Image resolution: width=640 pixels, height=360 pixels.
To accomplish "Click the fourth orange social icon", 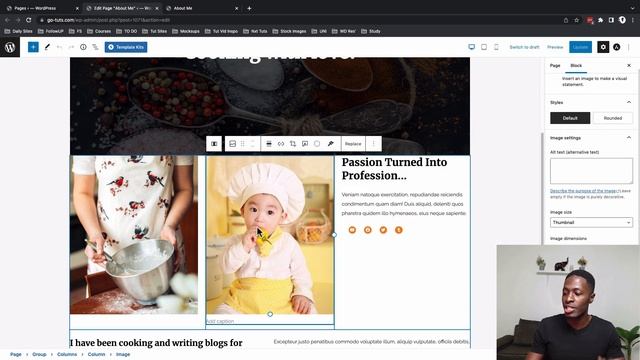I will [399, 230].
